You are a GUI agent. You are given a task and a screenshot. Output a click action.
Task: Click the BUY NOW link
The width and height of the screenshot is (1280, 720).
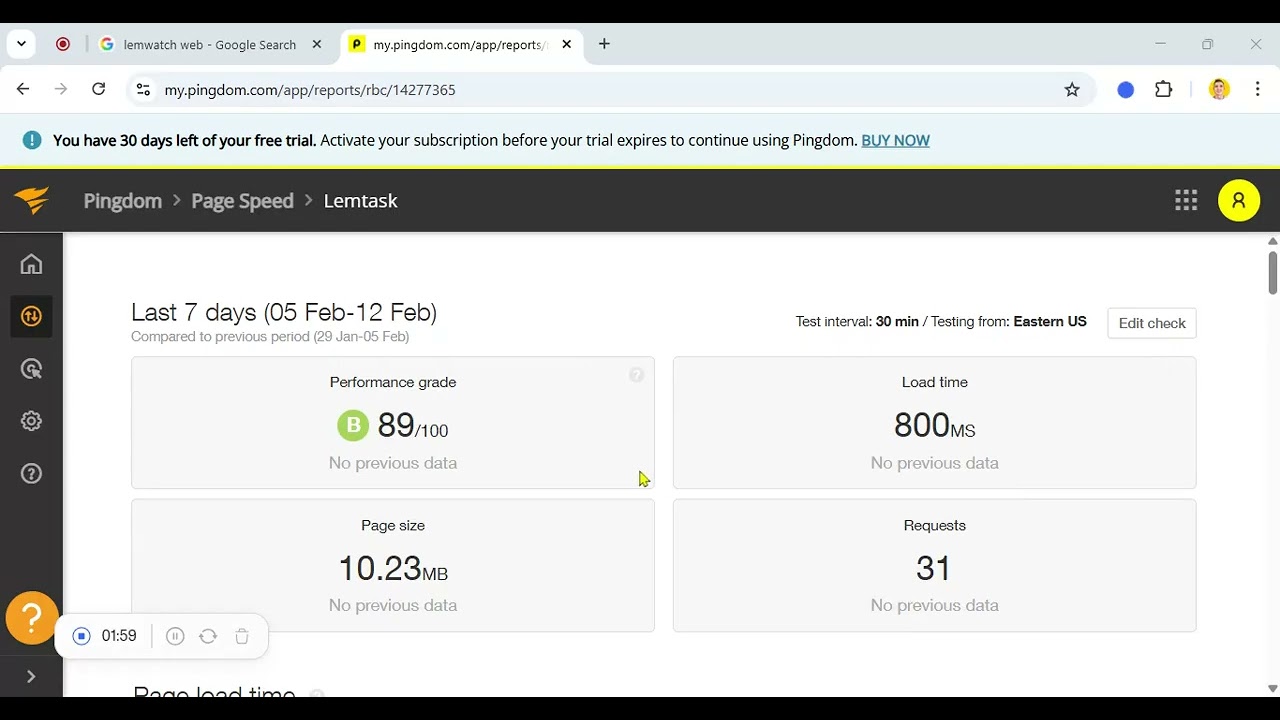[895, 140]
